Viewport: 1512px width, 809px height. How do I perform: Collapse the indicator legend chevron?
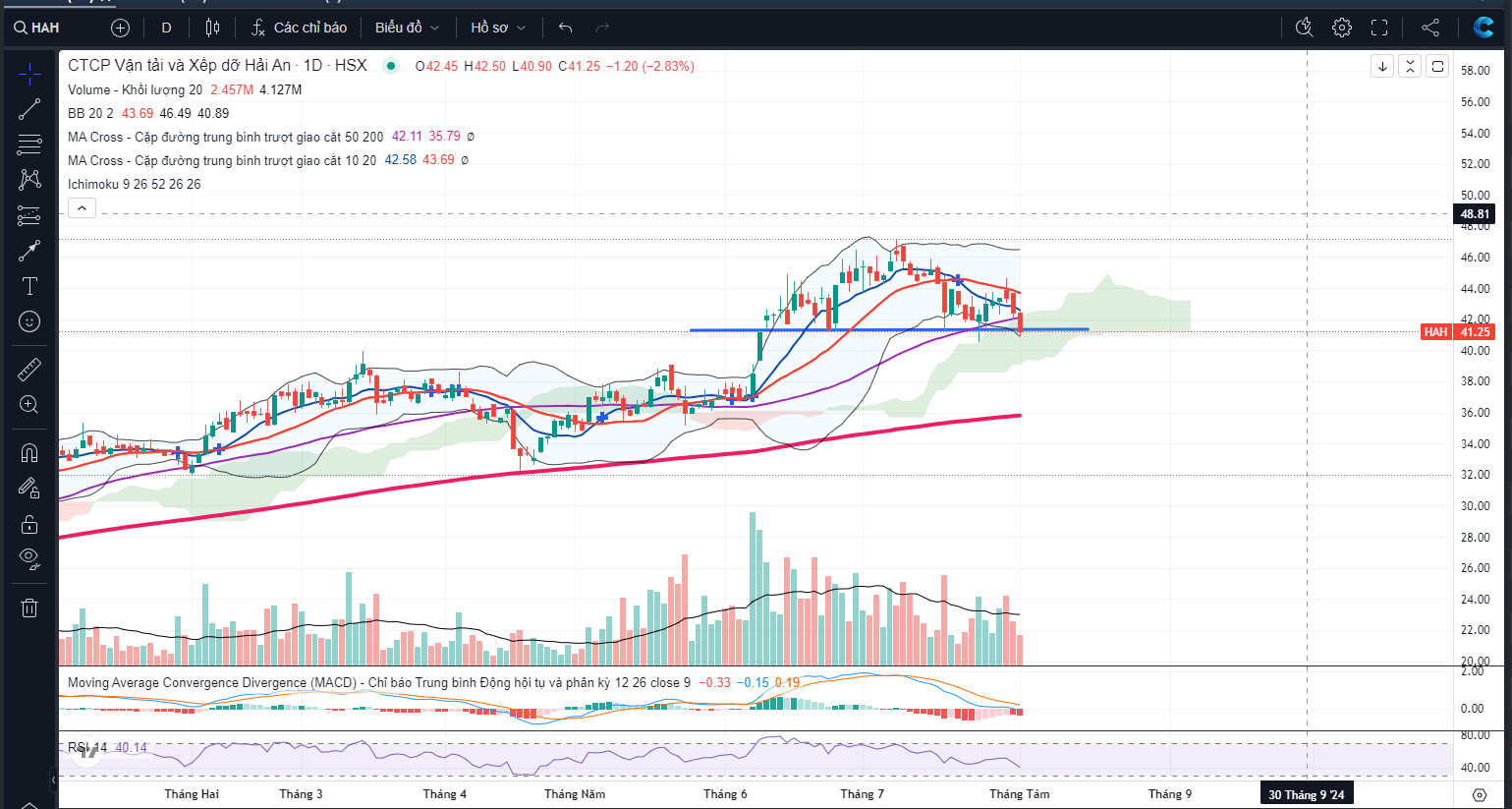(x=82, y=207)
